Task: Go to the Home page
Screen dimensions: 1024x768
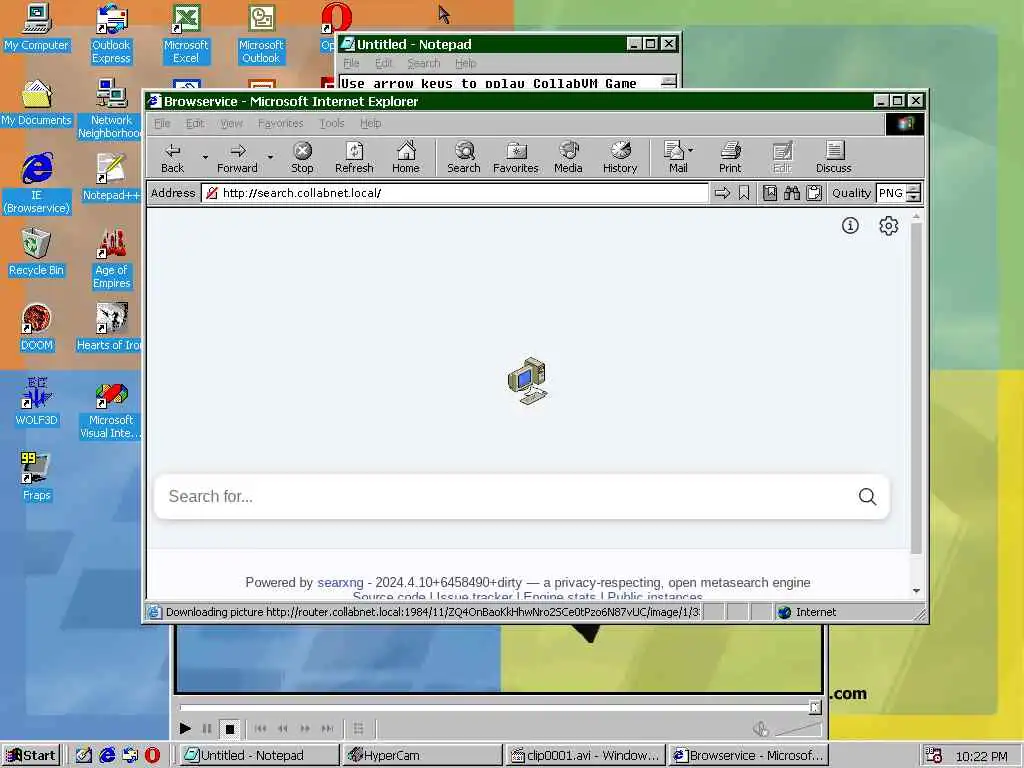Action: pyautogui.click(x=406, y=157)
